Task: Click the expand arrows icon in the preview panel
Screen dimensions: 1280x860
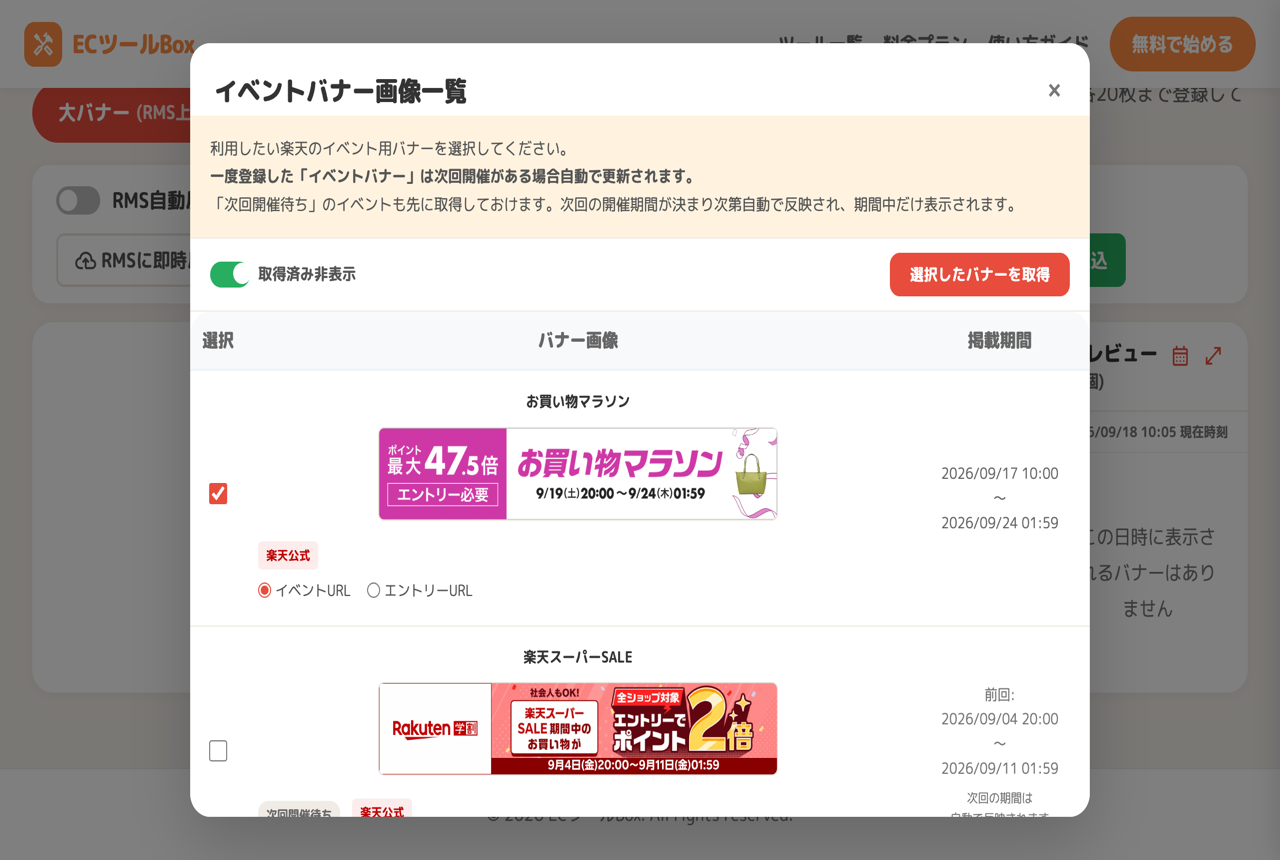Action: [x=1213, y=355]
